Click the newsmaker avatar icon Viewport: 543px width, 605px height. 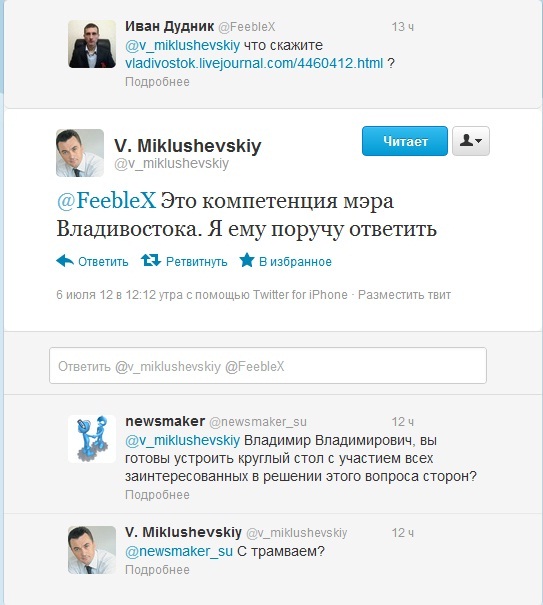point(92,439)
